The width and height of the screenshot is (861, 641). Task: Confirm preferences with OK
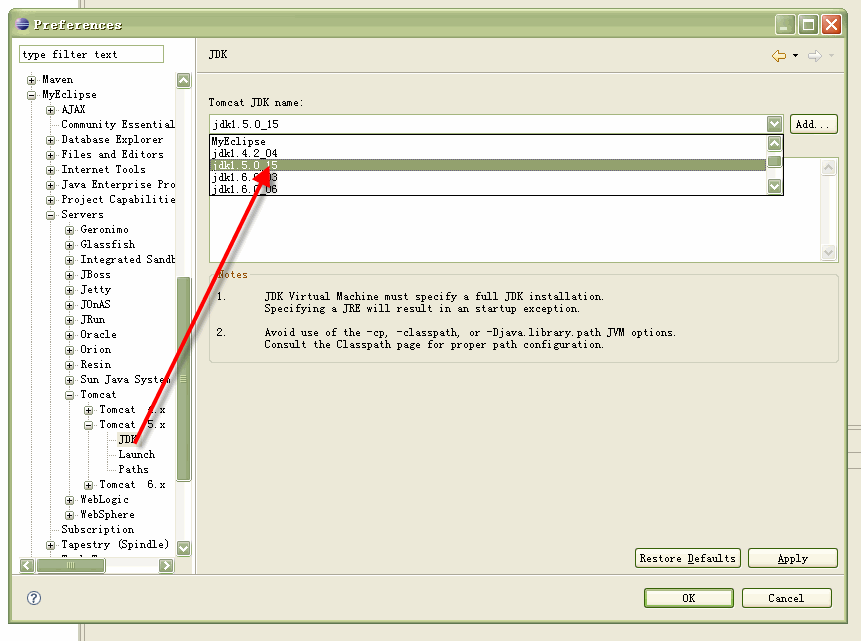(x=689, y=598)
